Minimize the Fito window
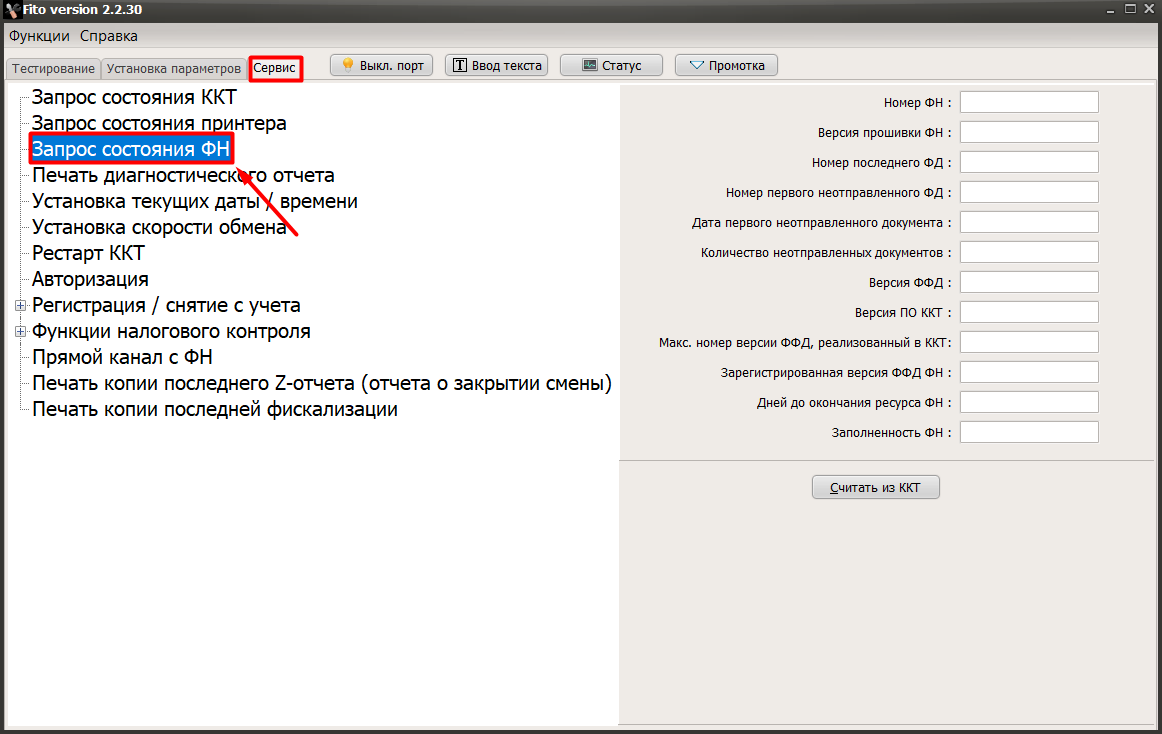 click(1110, 10)
